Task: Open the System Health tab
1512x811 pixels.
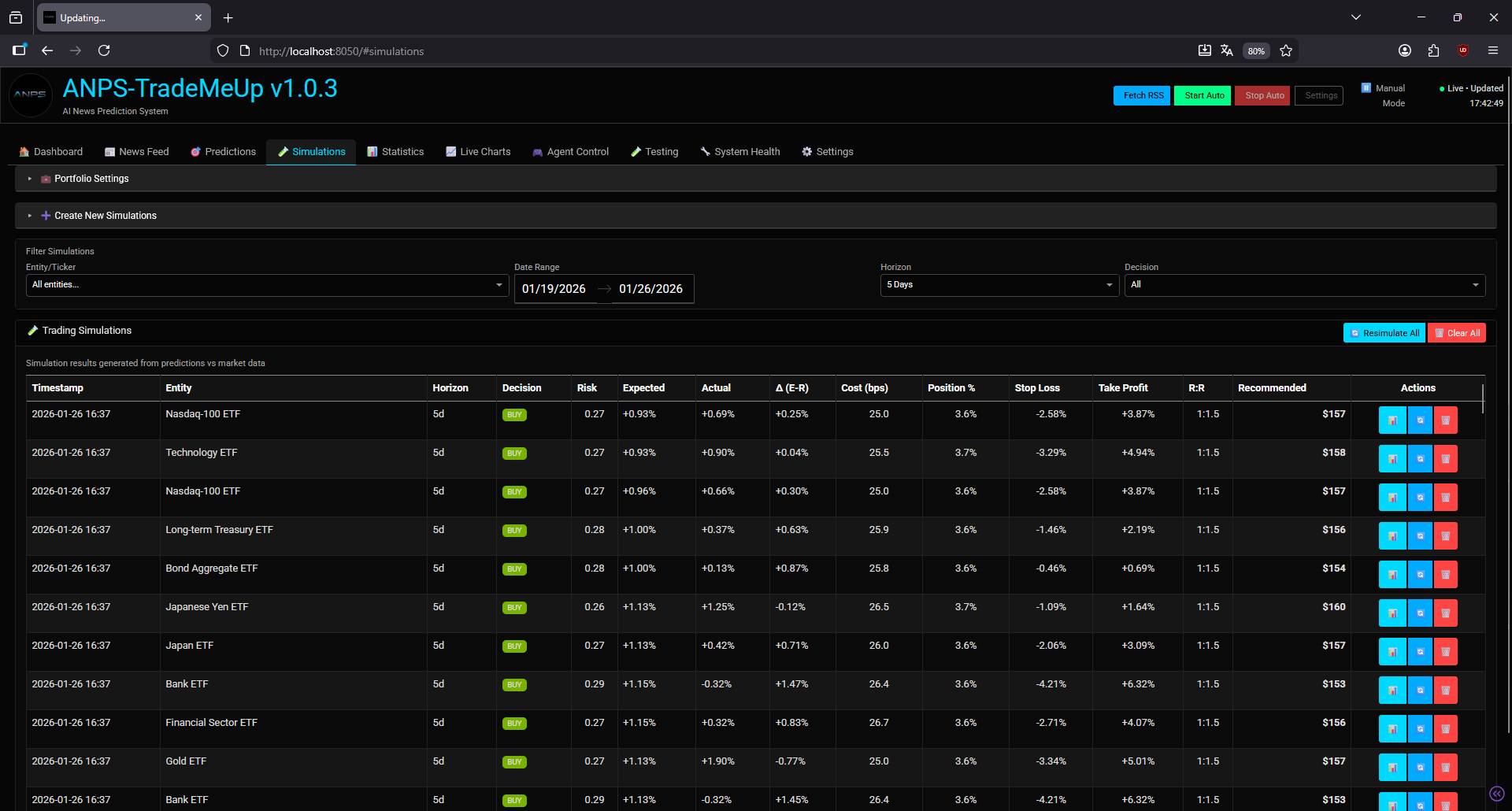Action: (x=740, y=152)
